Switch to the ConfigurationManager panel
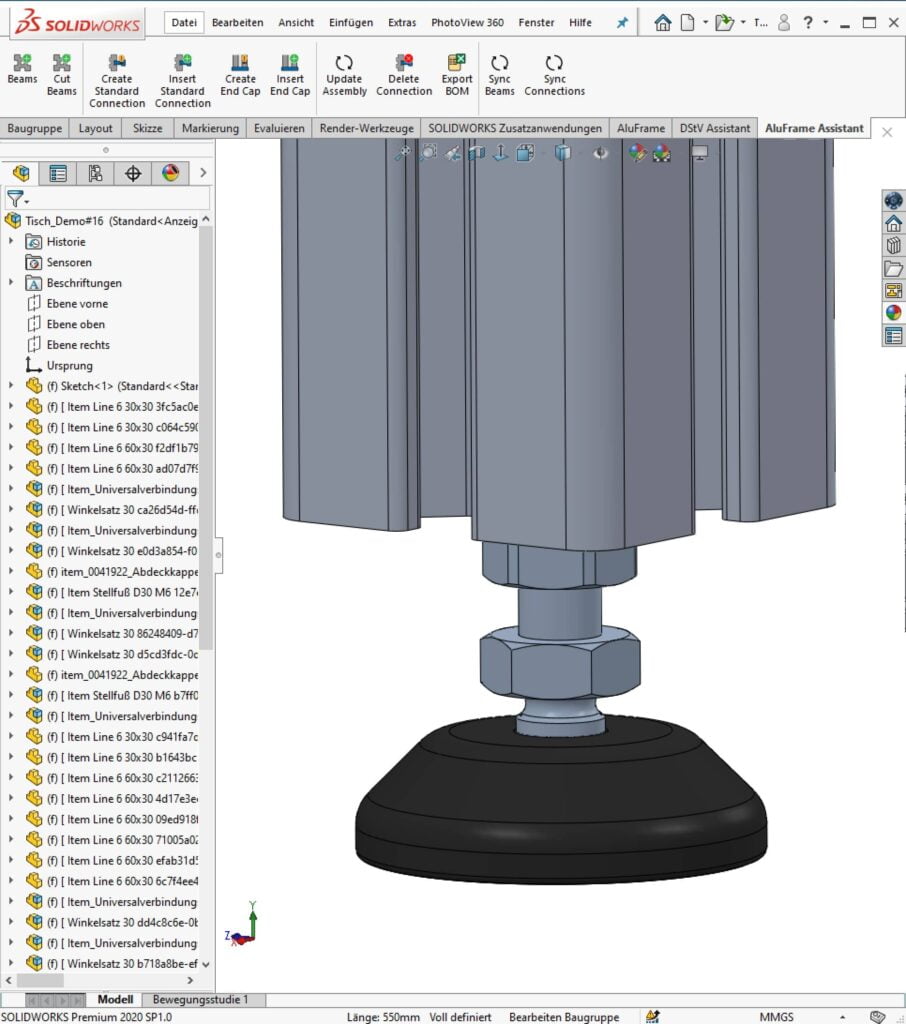 pos(95,173)
